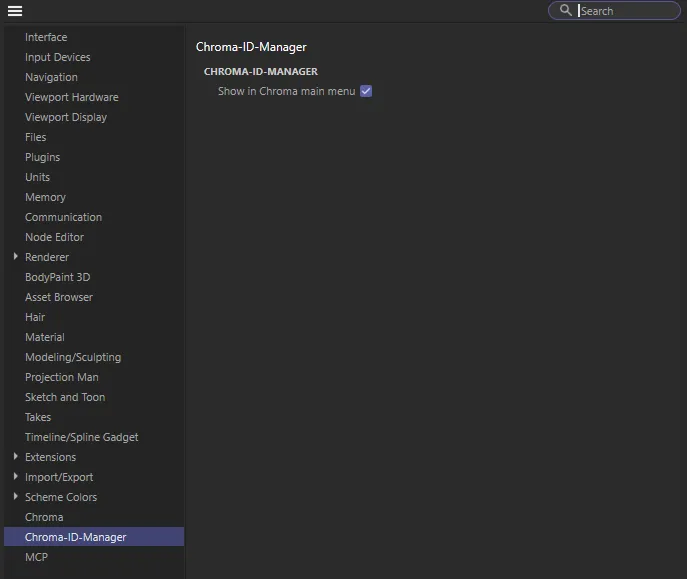The width and height of the screenshot is (687, 579).
Task: Click the search magnifier icon
Action: pos(566,10)
